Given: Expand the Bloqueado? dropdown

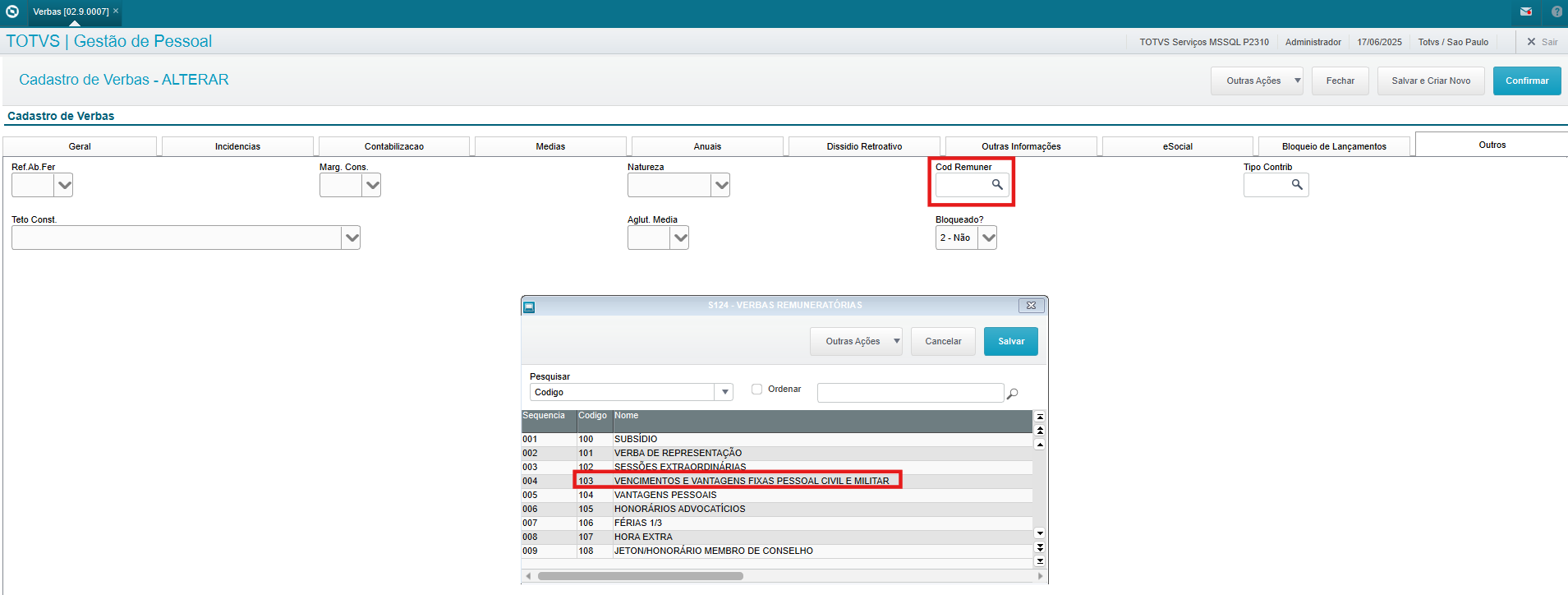Looking at the screenshot, I should (988, 238).
